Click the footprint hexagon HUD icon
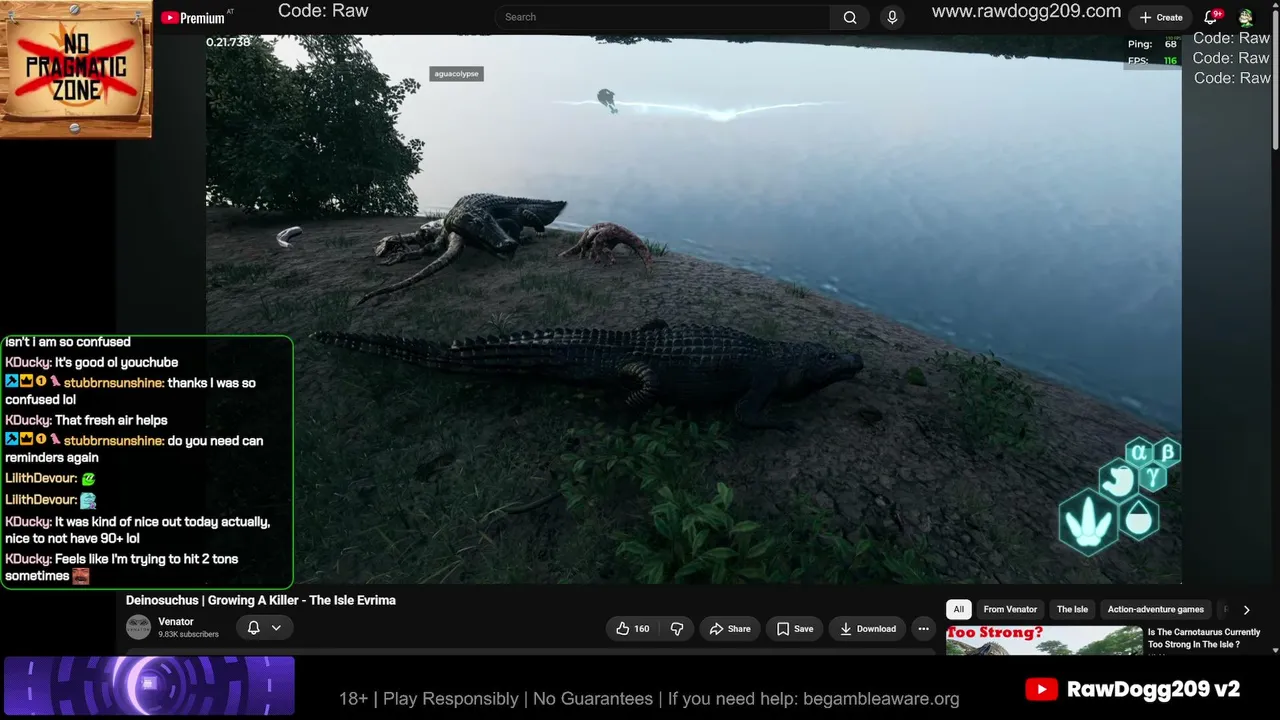Image resolution: width=1280 pixels, height=720 pixels. click(1087, 520)
